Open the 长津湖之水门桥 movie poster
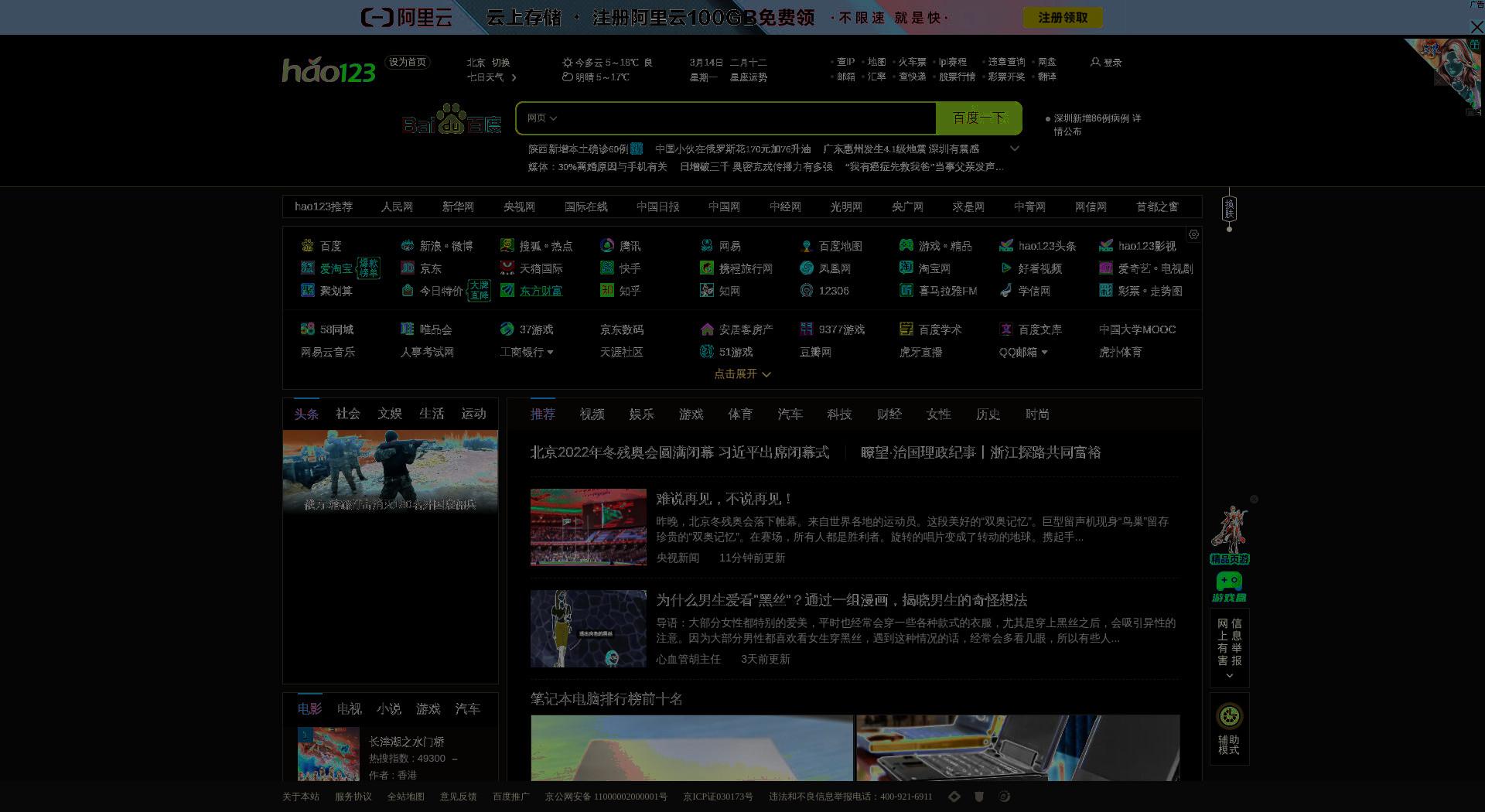The image size is (1485, 812). 329,754
